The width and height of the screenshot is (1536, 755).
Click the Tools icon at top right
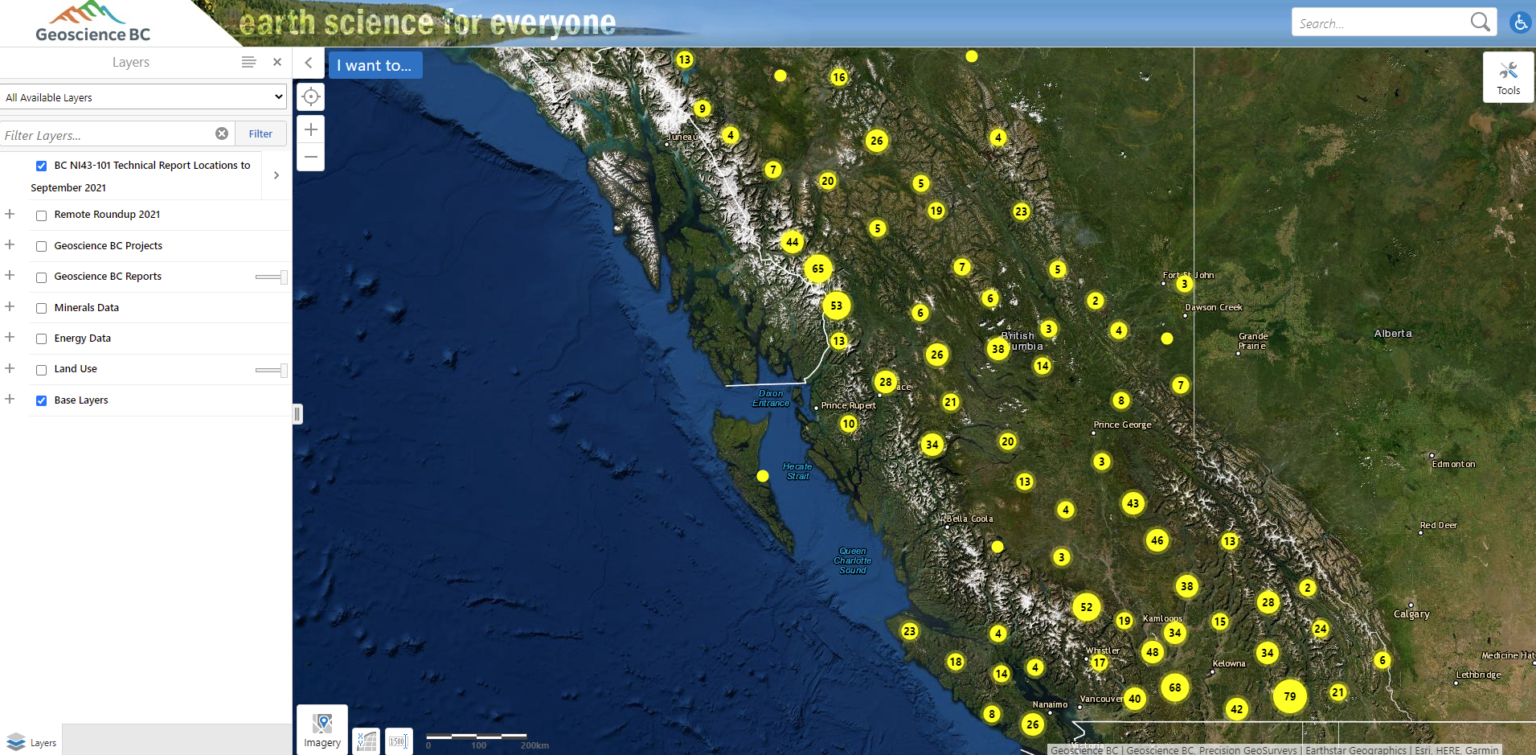1508,77
